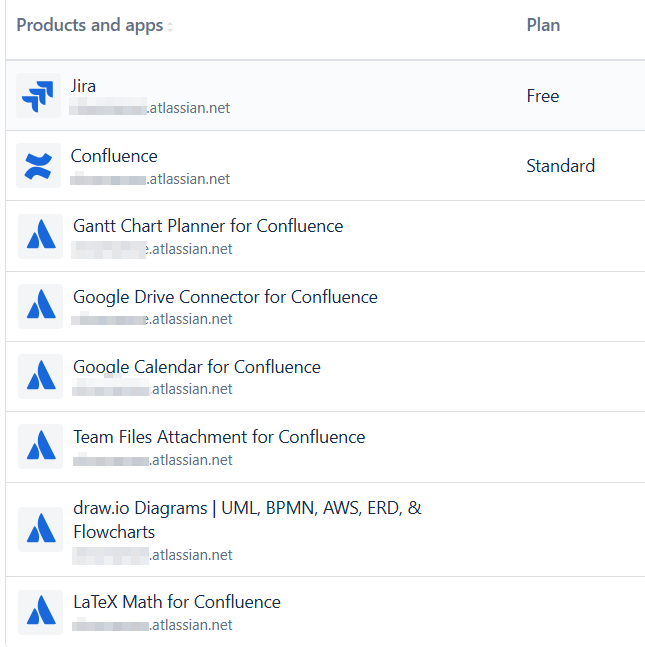Click the Free plan value for Jira
This screenshot has width=645, height=647.
click(543, 96)
